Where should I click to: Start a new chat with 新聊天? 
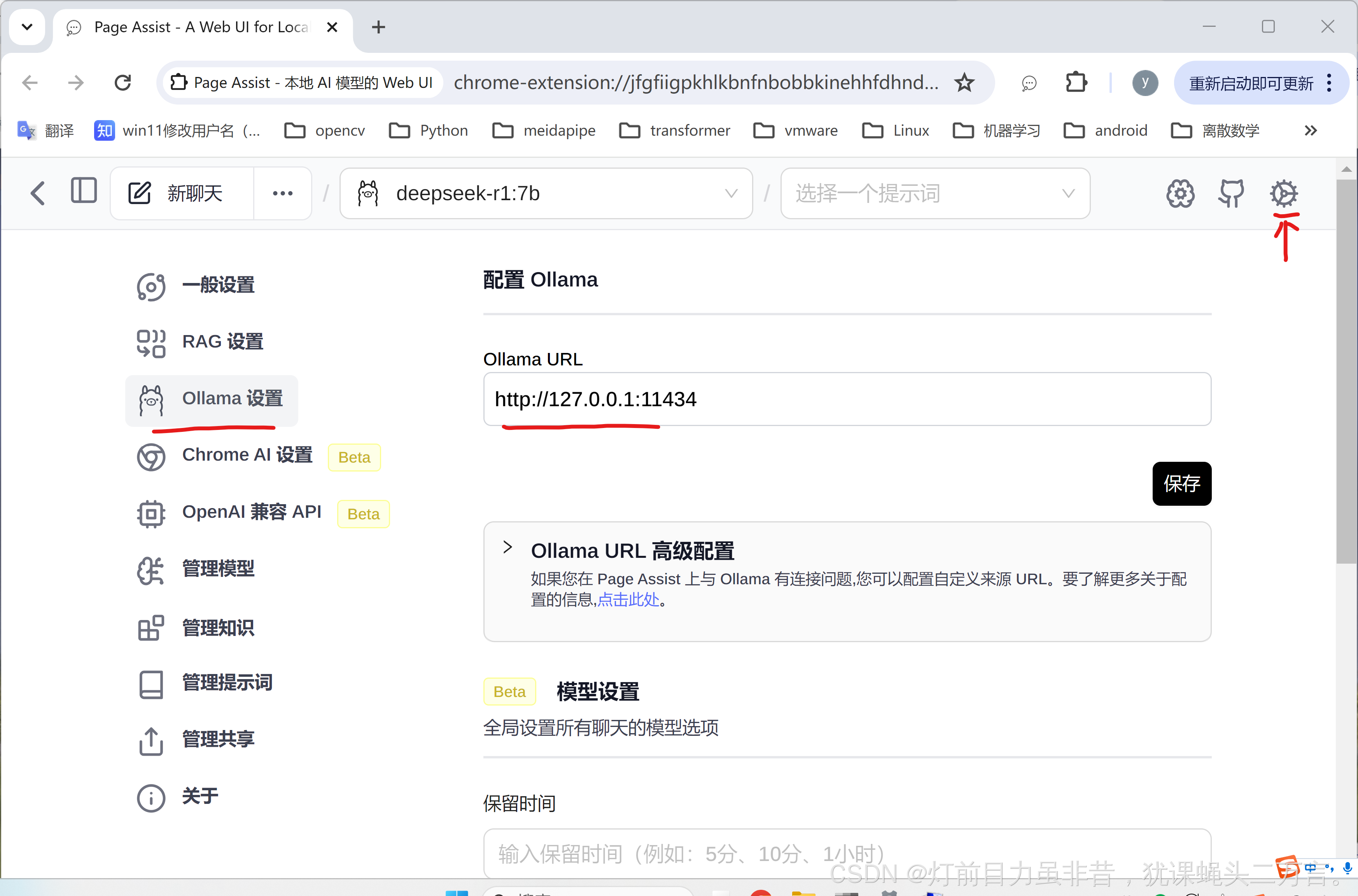(x=182, y=193)
